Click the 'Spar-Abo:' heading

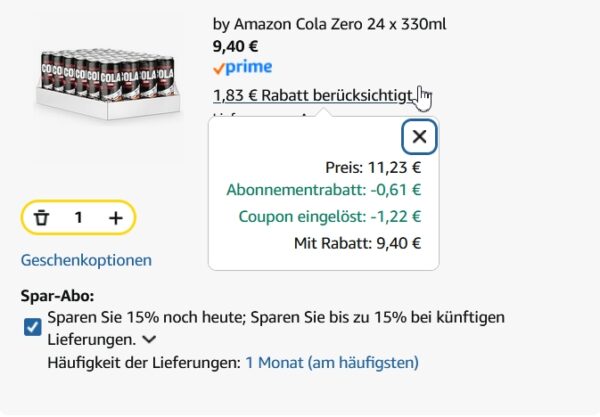[x=57, y=297]
